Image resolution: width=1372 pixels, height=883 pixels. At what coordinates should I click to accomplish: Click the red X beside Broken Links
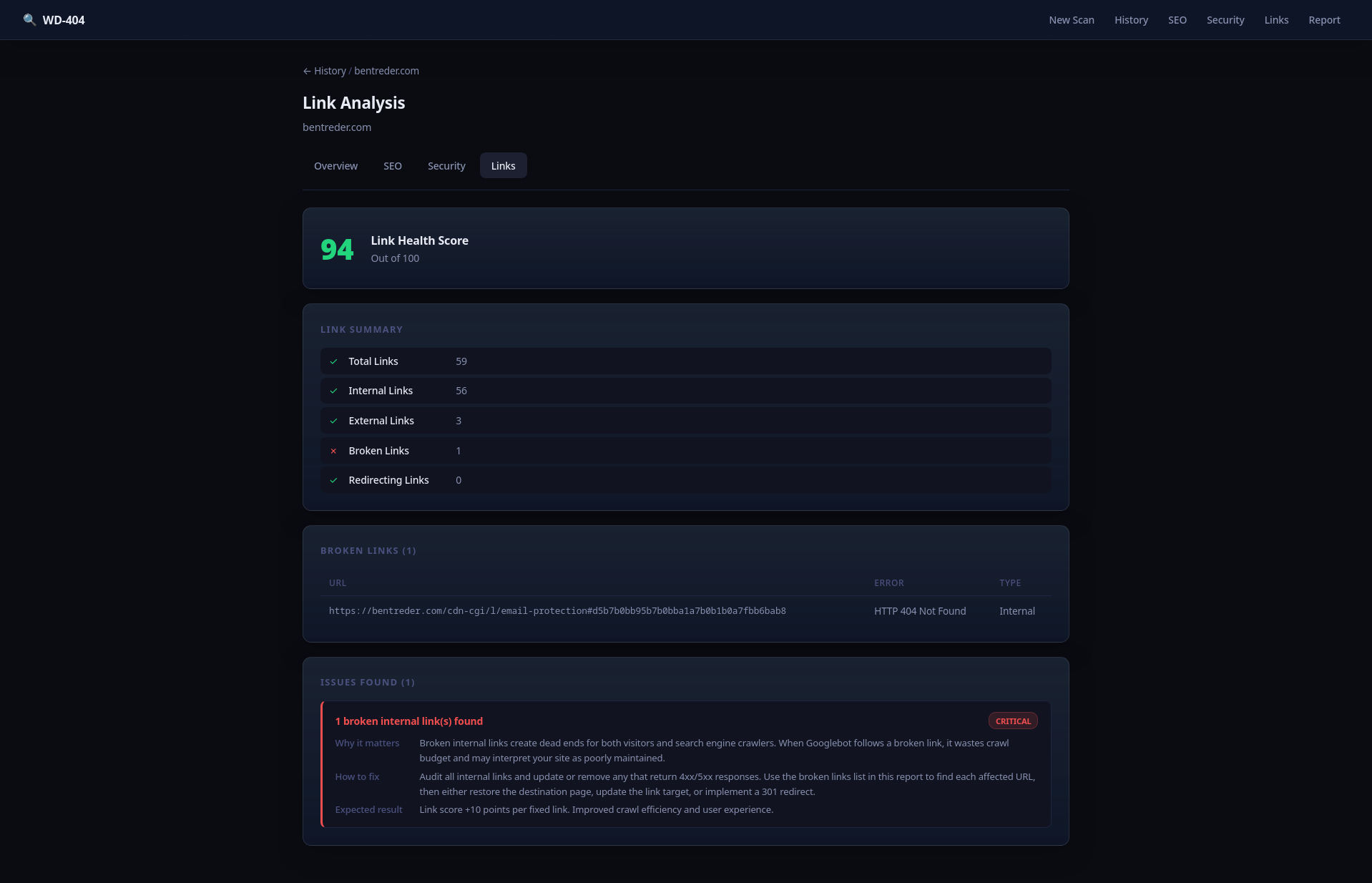[x=333, y=451]
